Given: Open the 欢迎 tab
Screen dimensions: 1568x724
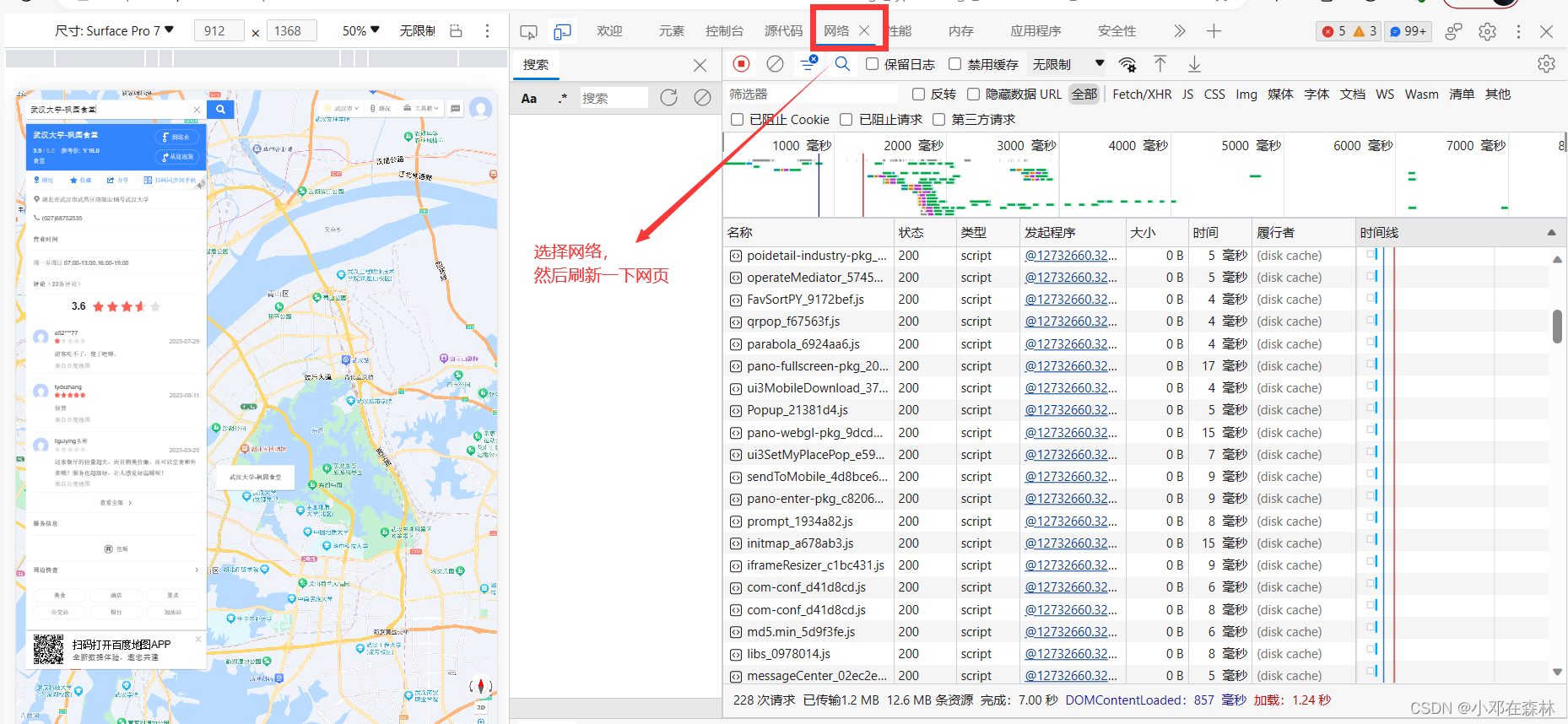Looking at the screenshot, I should pos(609,31).
